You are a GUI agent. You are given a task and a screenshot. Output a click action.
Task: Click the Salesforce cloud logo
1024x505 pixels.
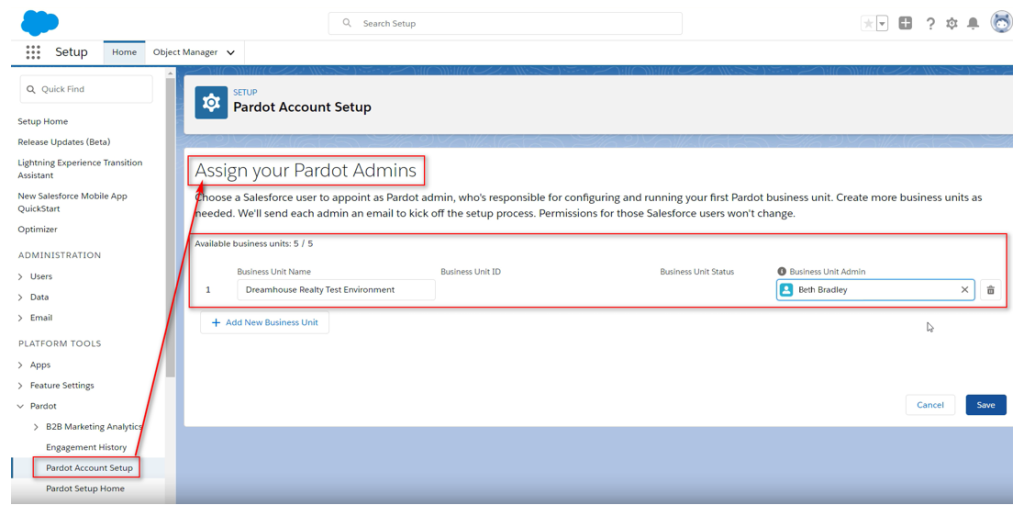pos(40,23)
